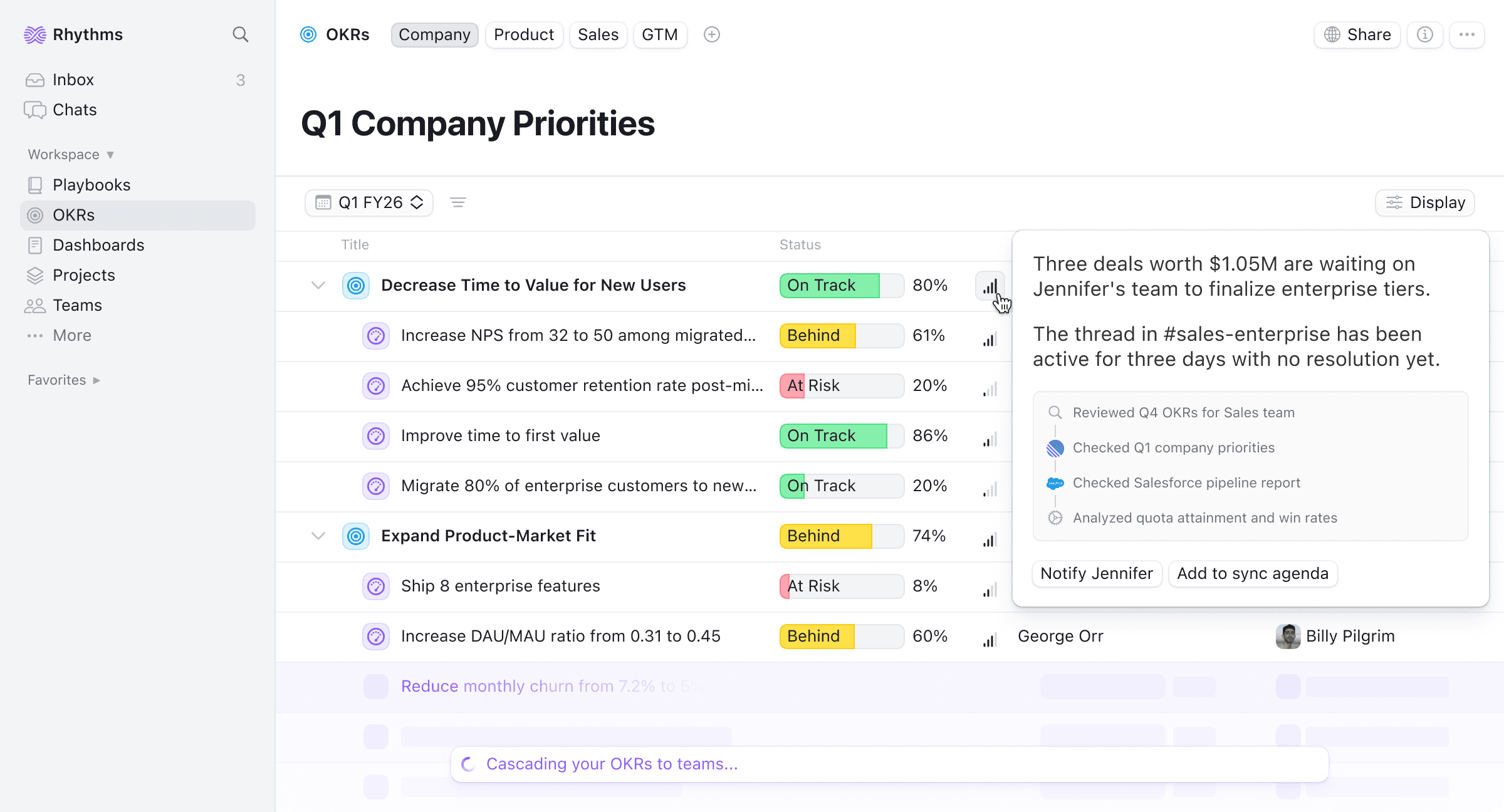Screen dimensions: 1504x812
Task: Switch to the Product tab
Action: (x=524, y=34)
